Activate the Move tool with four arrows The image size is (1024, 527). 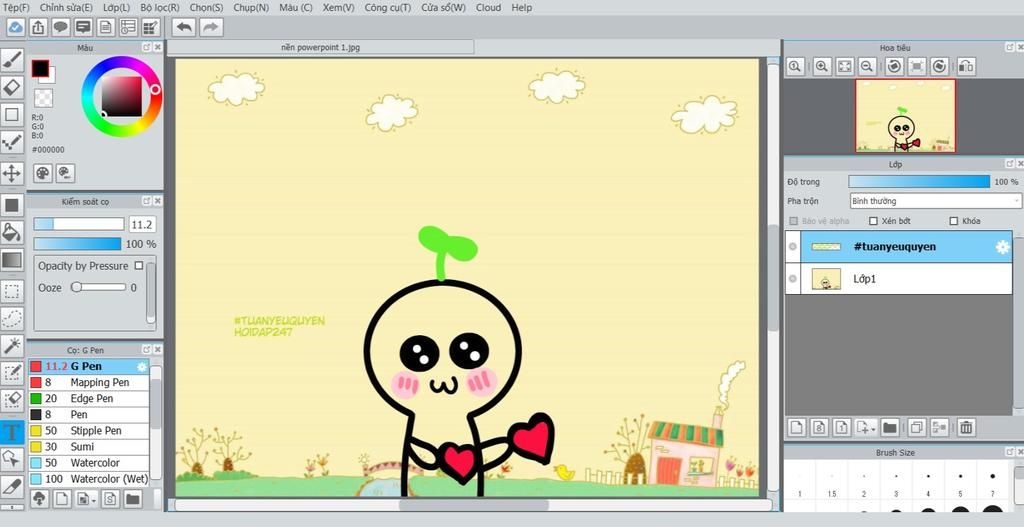[x=12, y=174]
